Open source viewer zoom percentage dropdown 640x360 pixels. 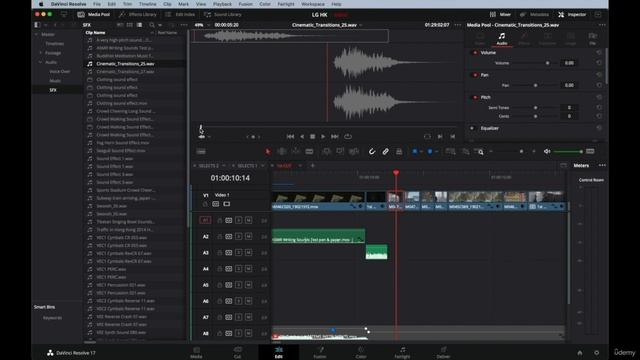coord(203,25)
